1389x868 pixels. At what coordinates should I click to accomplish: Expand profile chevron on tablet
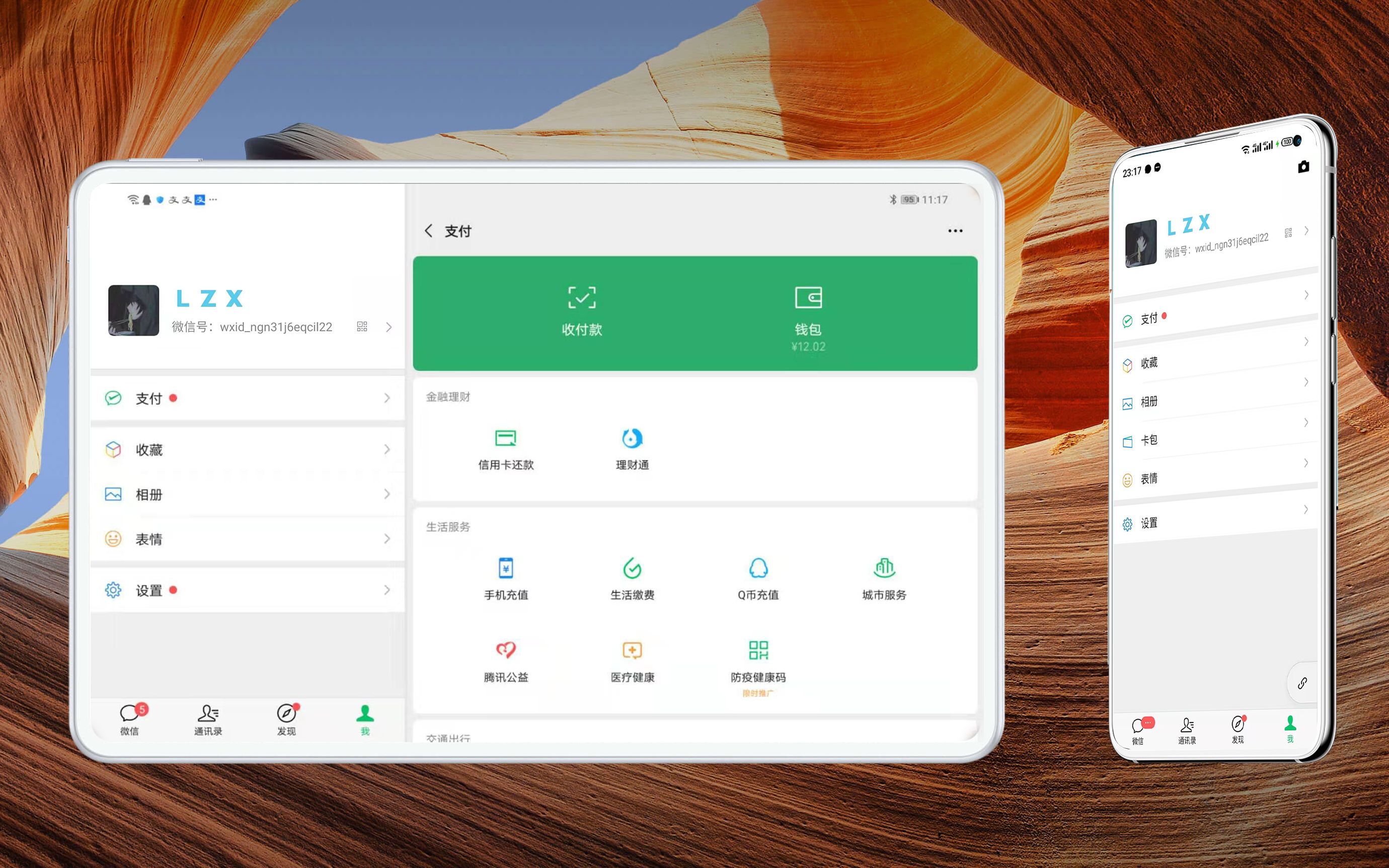pyautogui.click(x=389, y=327)
